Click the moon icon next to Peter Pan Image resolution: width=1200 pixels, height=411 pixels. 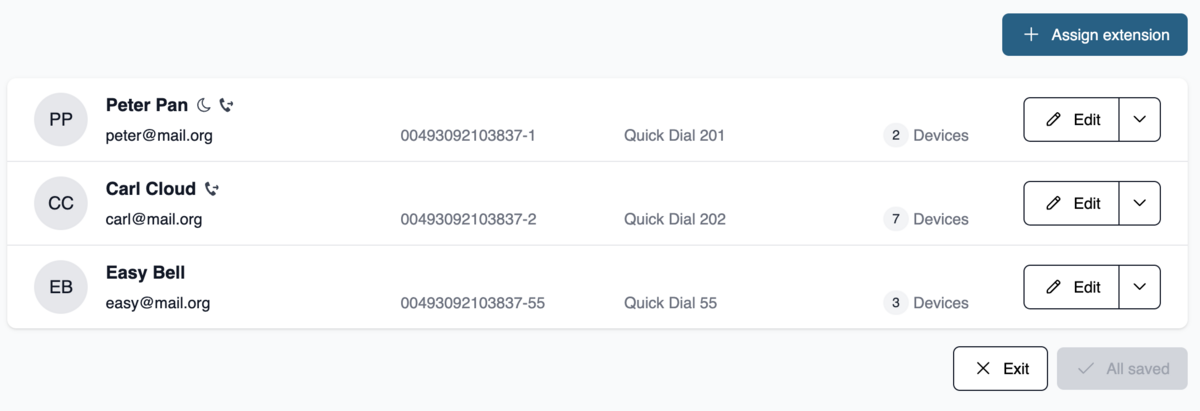pos(204,105)
